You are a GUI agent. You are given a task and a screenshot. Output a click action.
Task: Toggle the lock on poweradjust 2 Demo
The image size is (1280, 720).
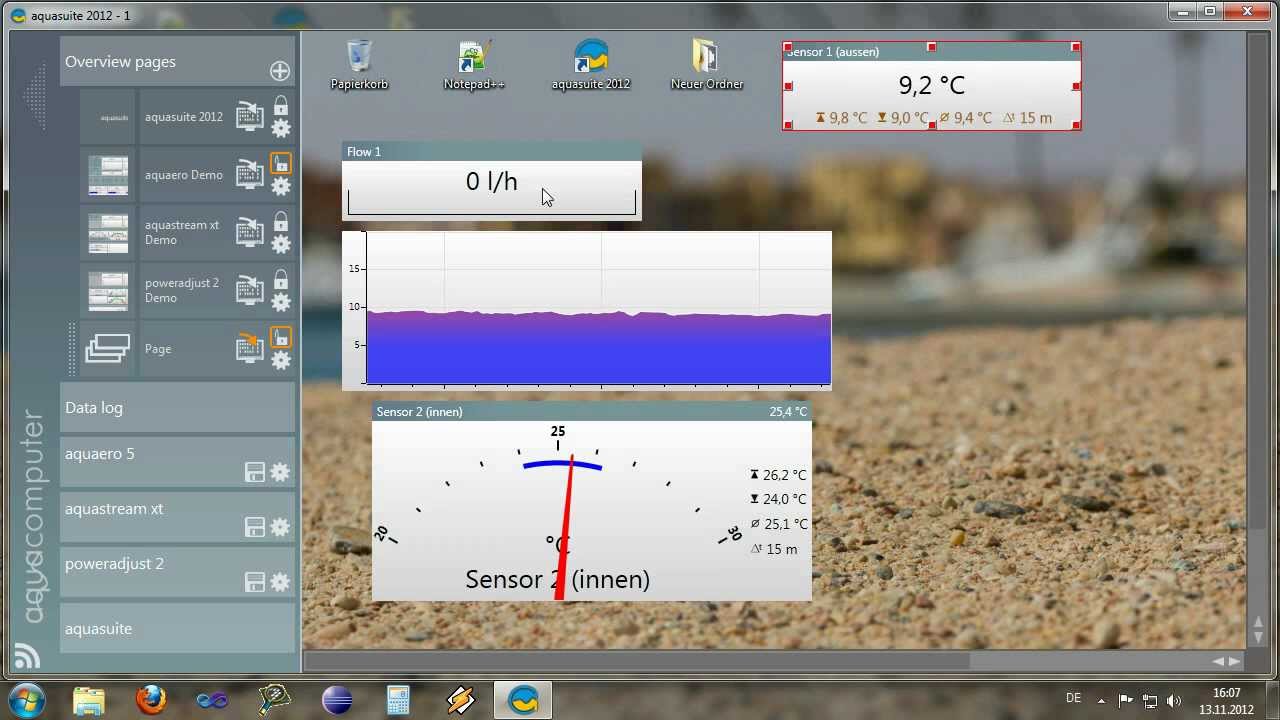click(x=281, y=279)
